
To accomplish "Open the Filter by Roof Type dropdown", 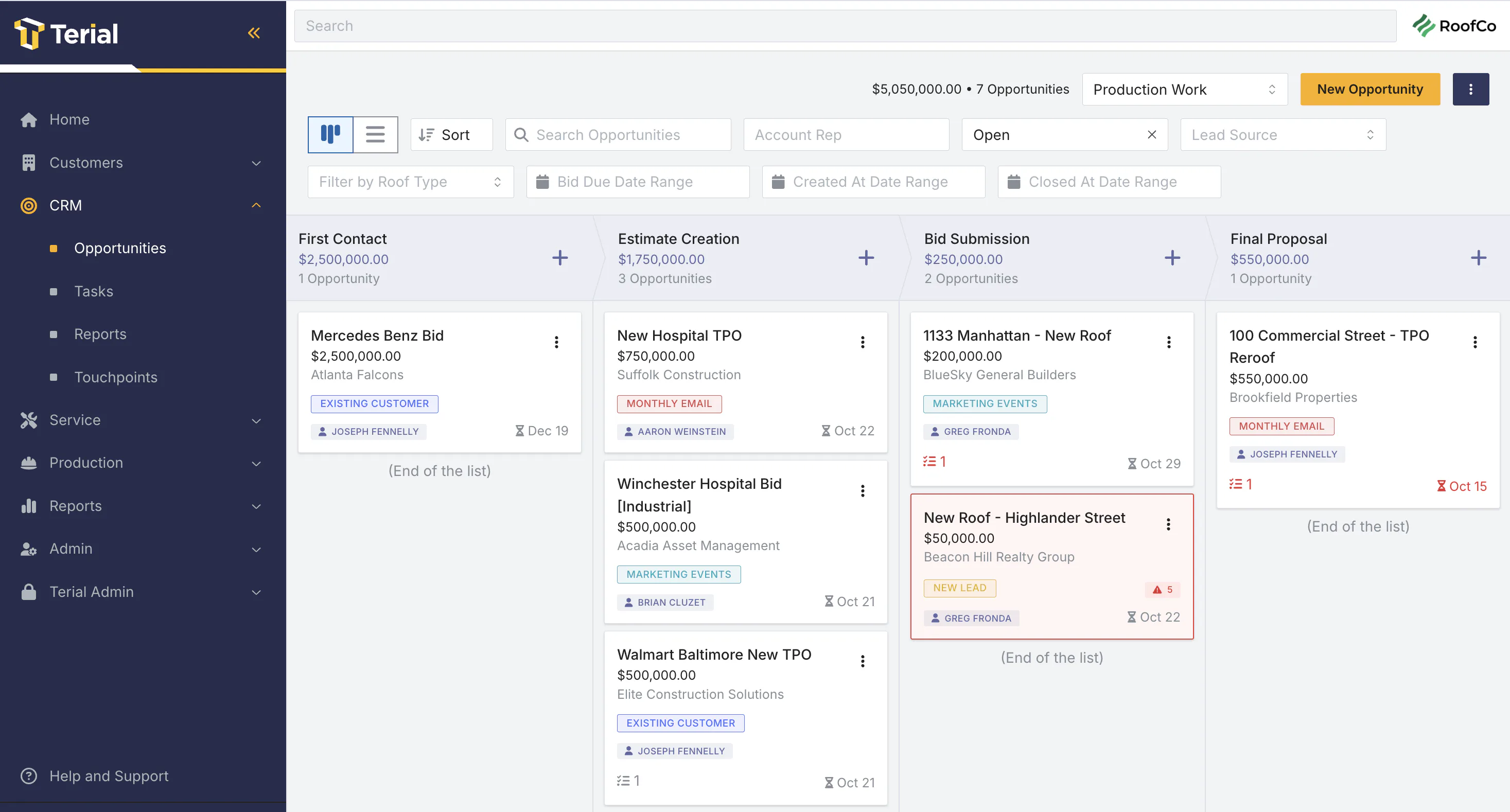I will [x=410, y=182].
